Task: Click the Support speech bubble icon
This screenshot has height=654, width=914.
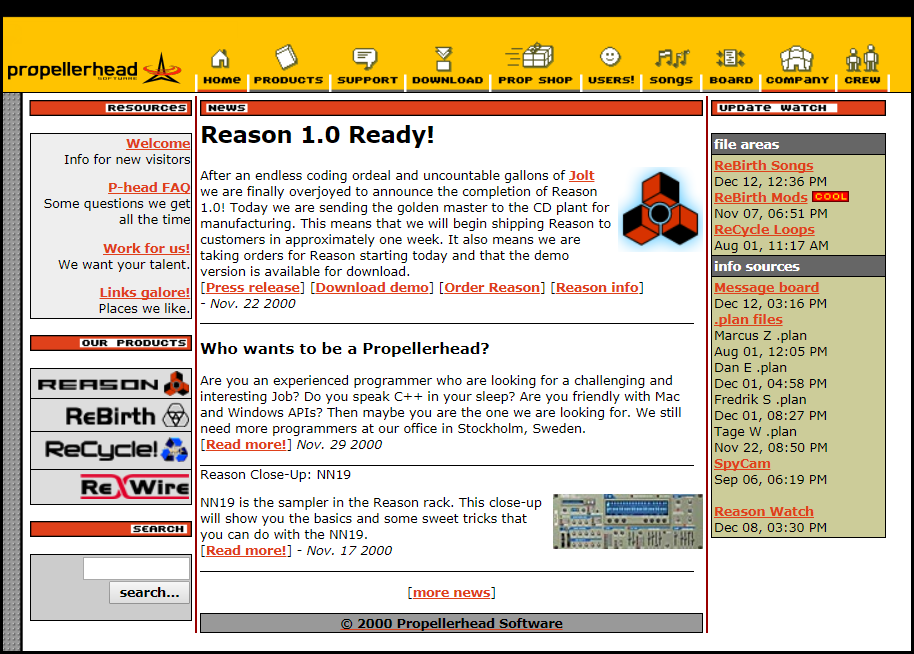Action: coord(365,58)
